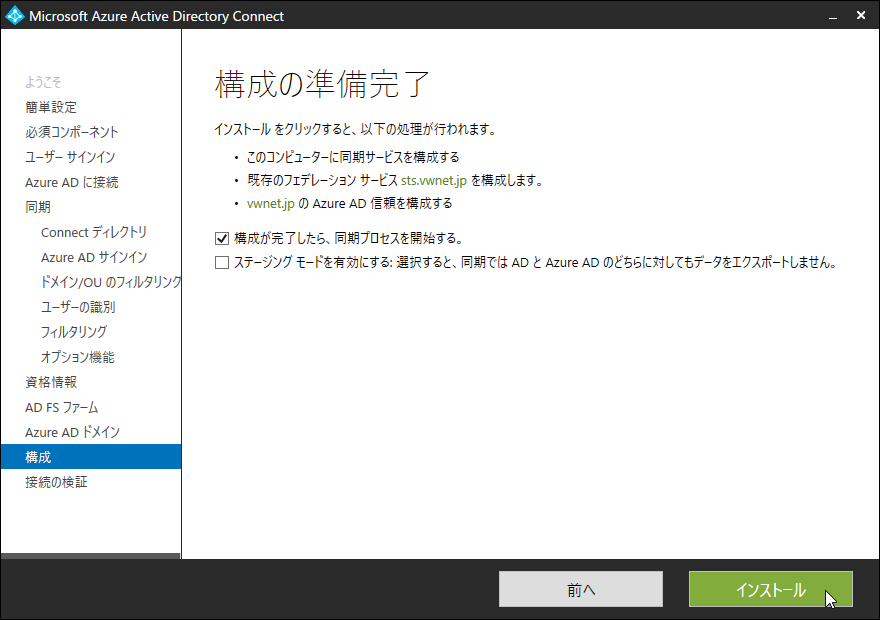Select フィルタリング sub-step
This screenshot has height=620, width=880.
pyautogui.click(x=74, y=332)
